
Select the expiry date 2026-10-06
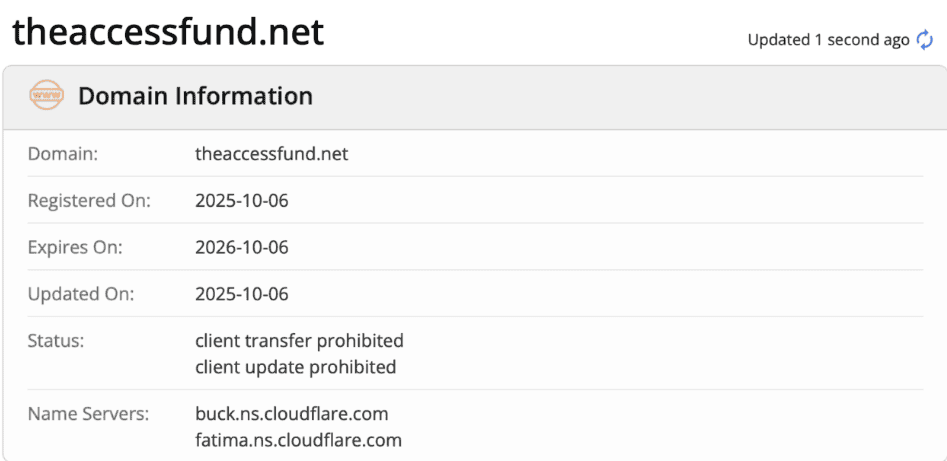click(x=242, y=248)
